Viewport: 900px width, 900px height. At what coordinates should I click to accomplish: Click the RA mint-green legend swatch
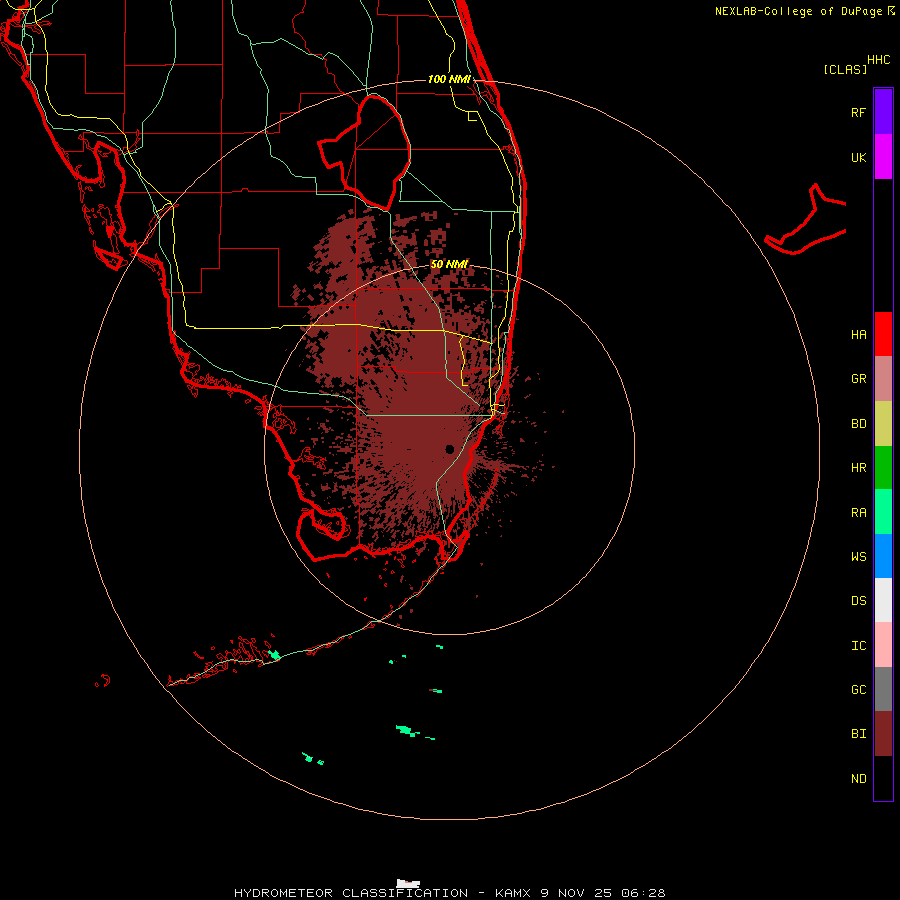click(x=883, y=512)
